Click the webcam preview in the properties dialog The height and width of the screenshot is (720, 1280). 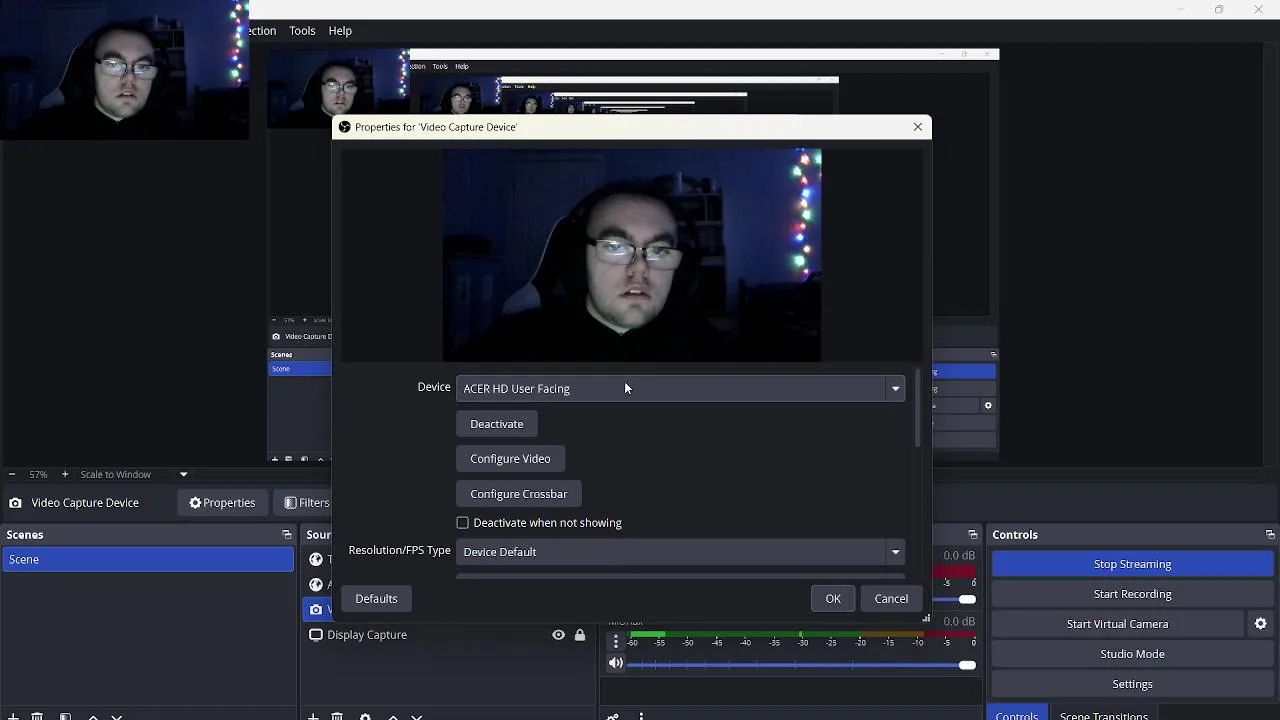(x=632, y=255)
